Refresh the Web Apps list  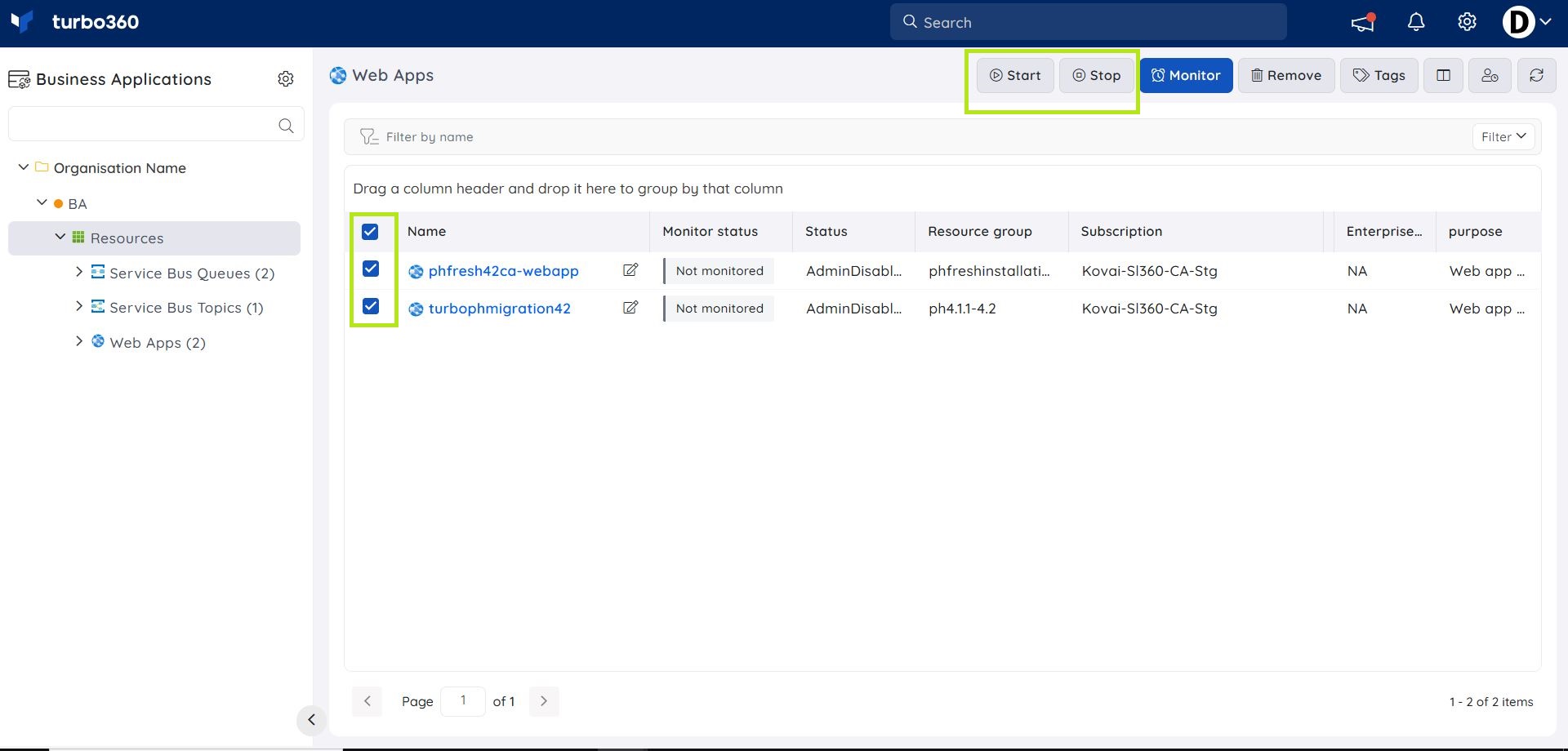tap(1536, 76)
